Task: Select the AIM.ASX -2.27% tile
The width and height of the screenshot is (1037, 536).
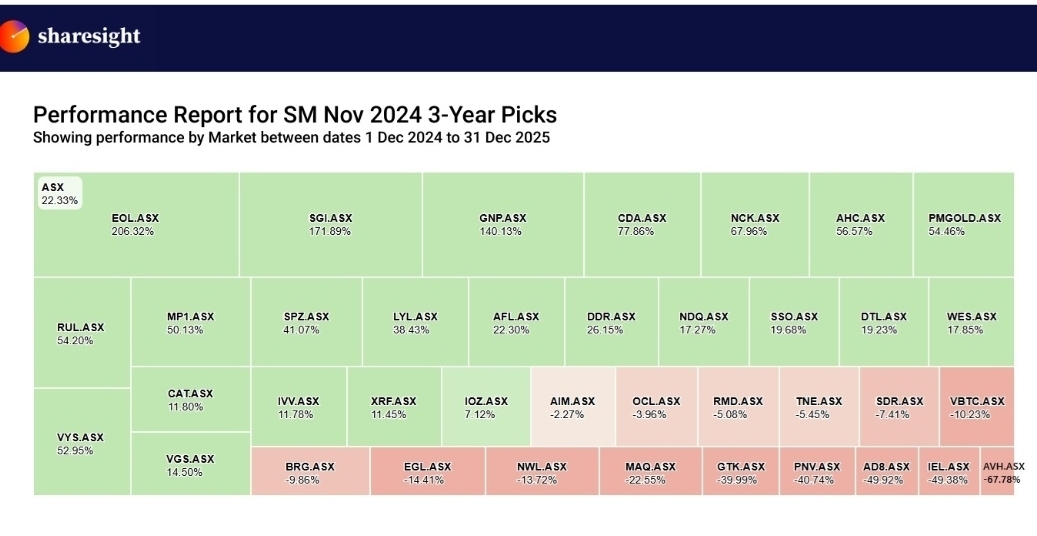Action: (x=572, y=407)
